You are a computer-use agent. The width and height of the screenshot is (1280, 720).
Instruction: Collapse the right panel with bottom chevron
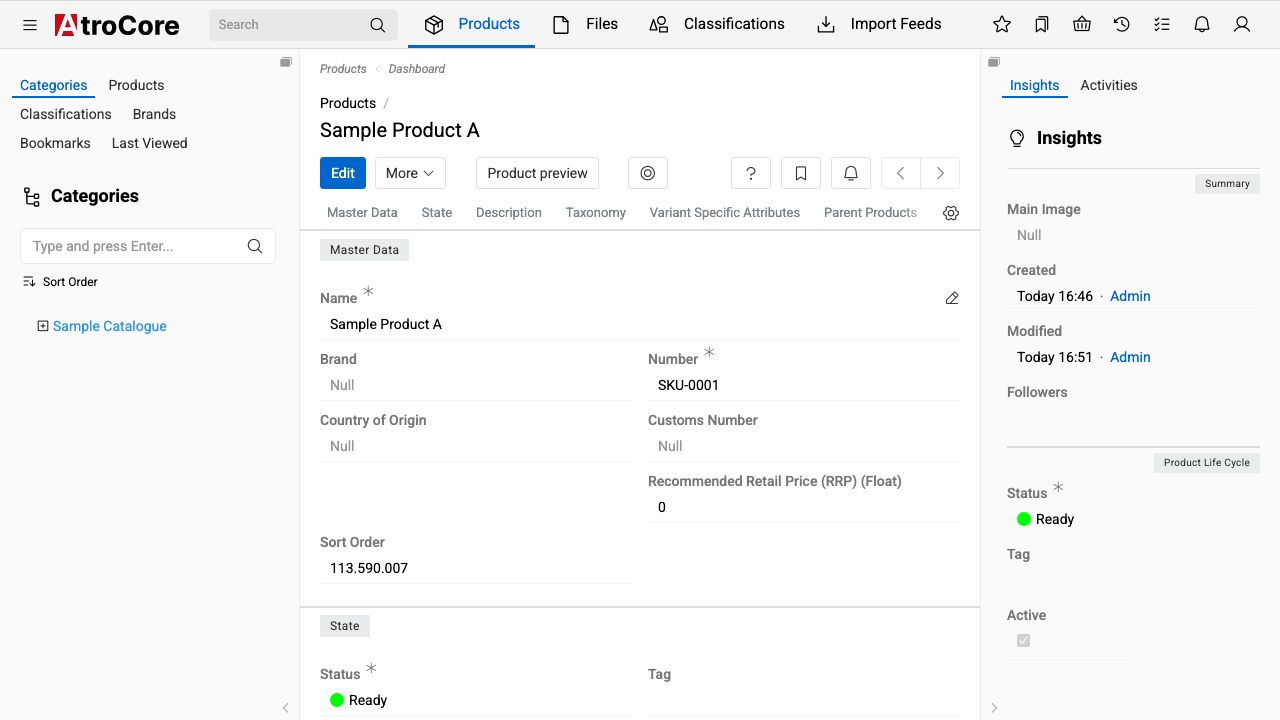994,708
